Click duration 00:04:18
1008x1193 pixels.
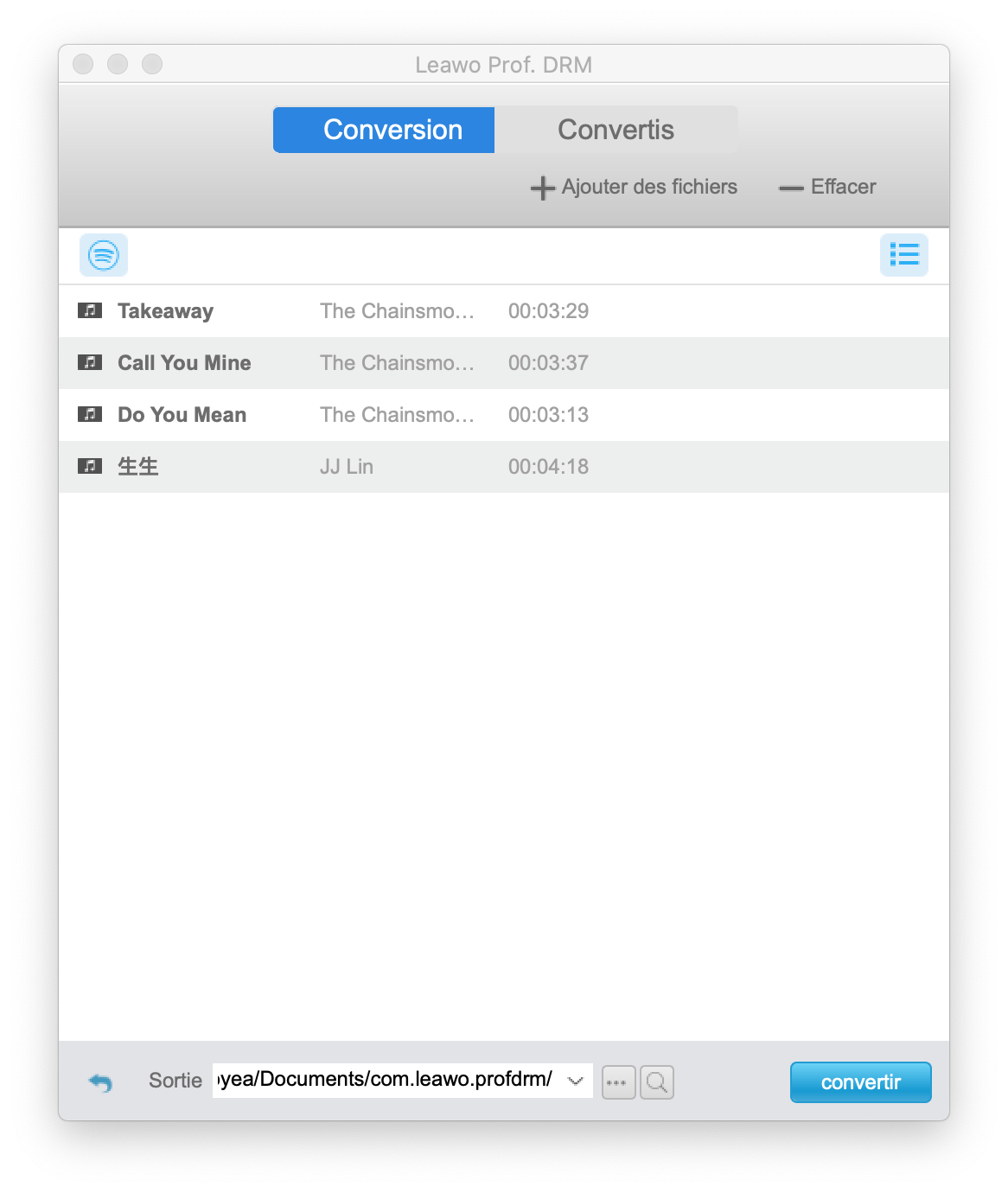pos(548,467)
